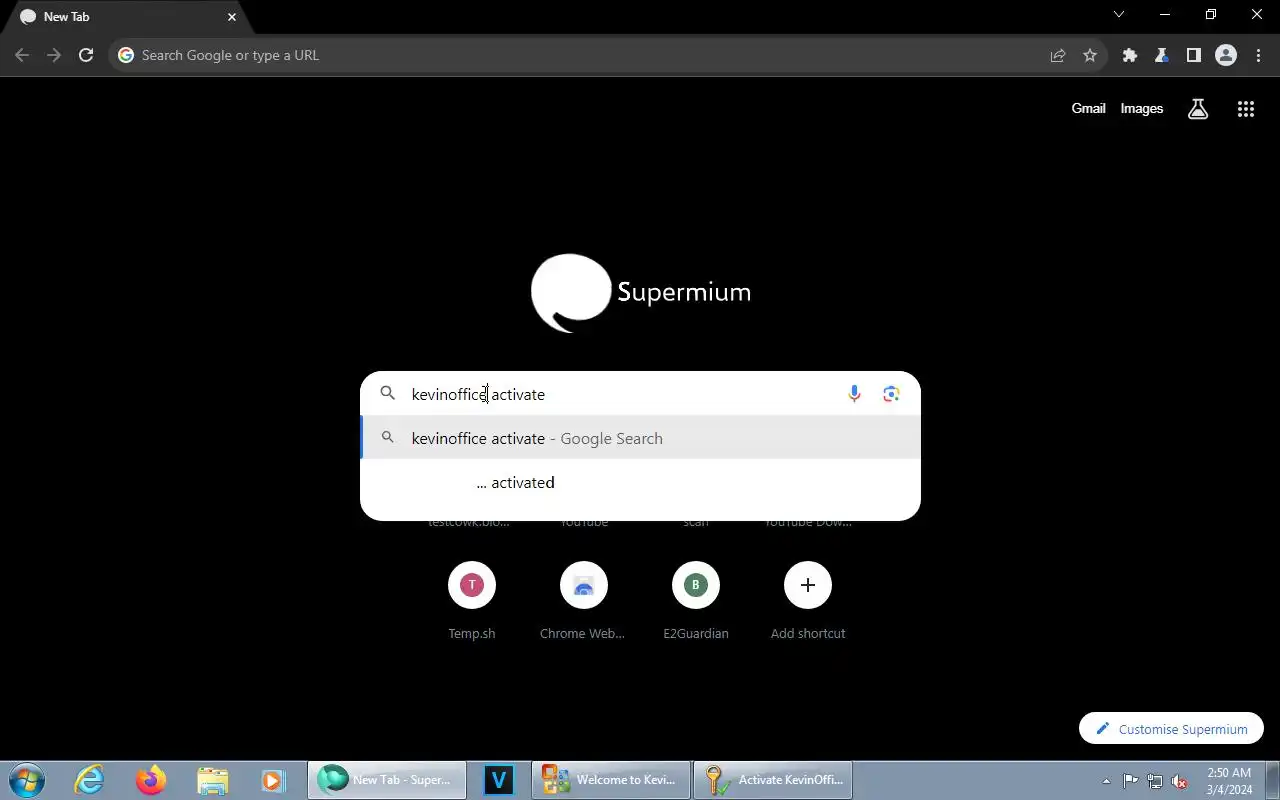Select the '... activated' suggestion
This screenshot has height=800, width=1280.
(640, 482)
